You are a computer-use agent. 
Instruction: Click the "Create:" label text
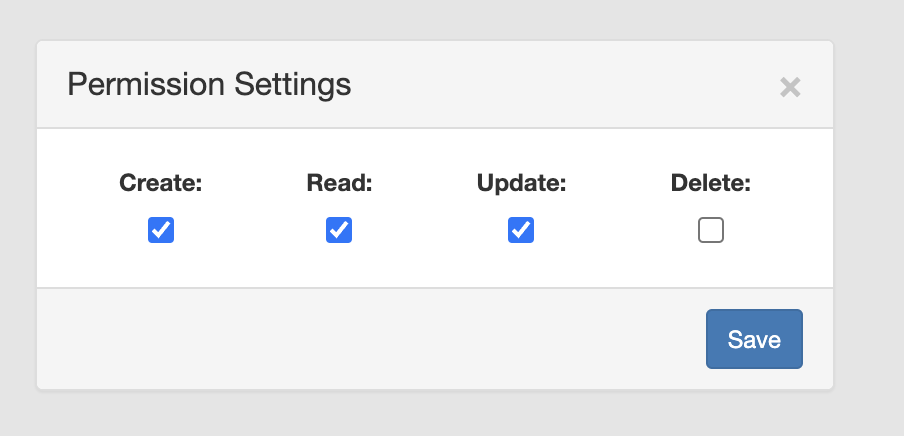click(x=161, y=183)
